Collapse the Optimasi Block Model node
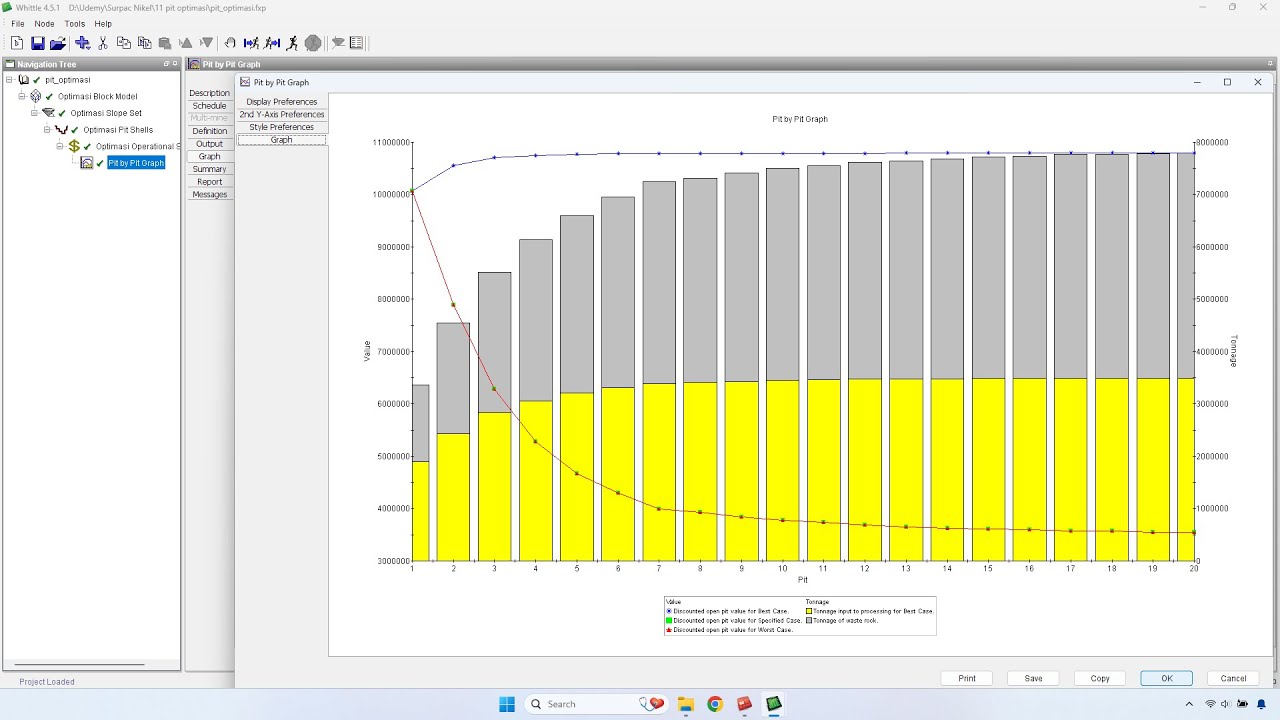The height and width of the screenshot is (720, 1280). point(22,97)
